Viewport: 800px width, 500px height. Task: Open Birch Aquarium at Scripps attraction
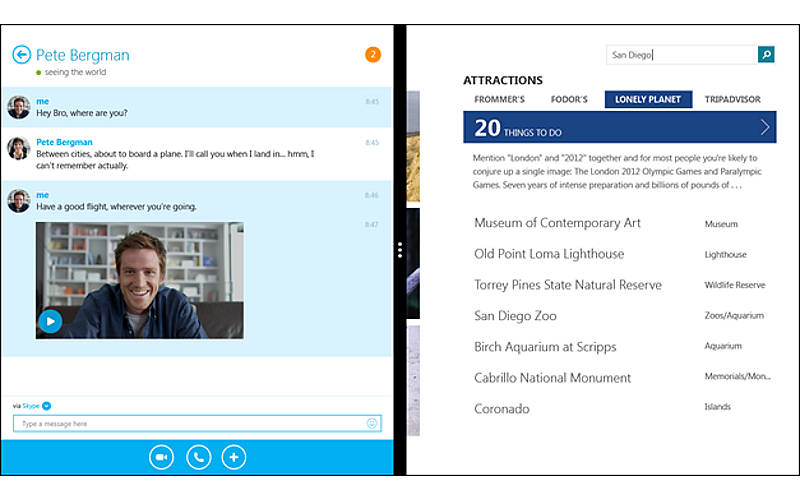click(x=545, y=347)
